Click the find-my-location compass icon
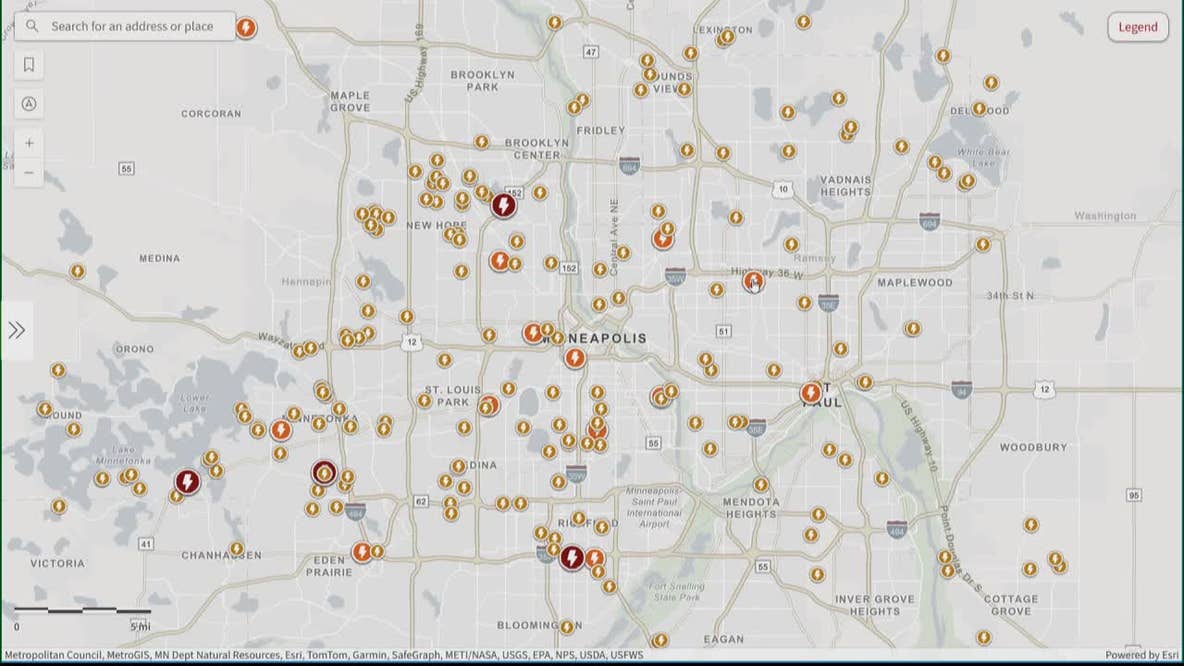The height and width of the screenshot is (666, 1184). coord(29,103)
